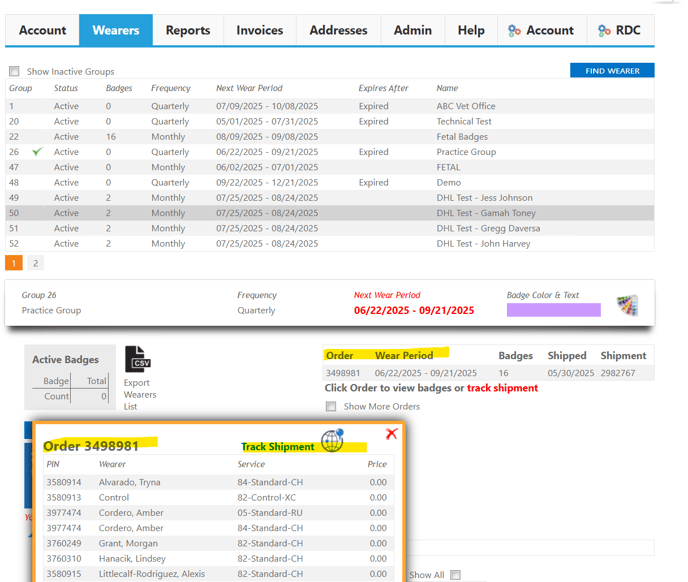The width and height of the screenshot is (688, 582).
Task: Select the Demo group row
Action: (x=330, y=183)
